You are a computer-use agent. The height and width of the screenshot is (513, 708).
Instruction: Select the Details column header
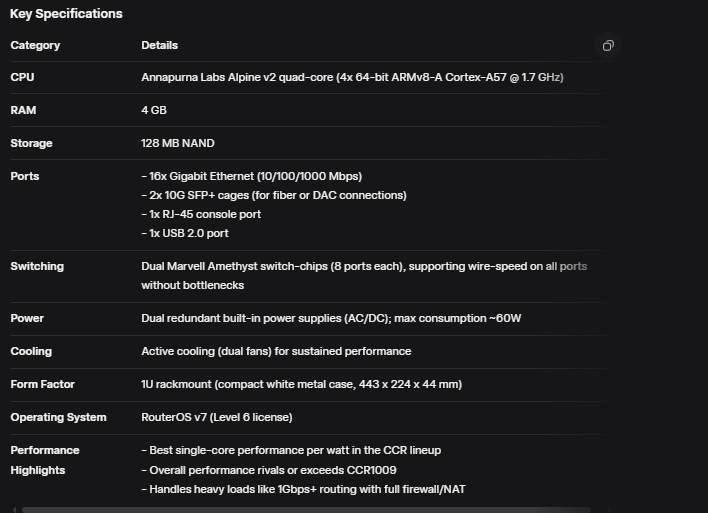click(x=159, y=46)
